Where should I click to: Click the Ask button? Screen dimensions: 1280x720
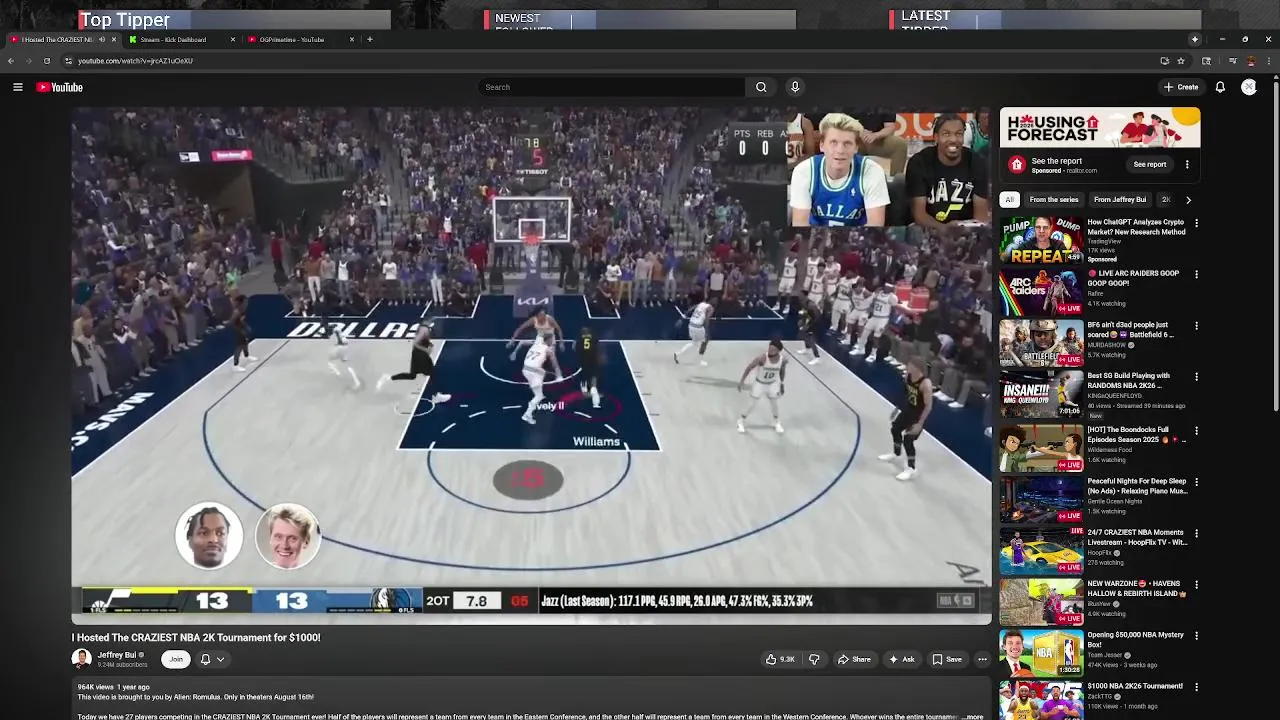[x=902, y=659]
